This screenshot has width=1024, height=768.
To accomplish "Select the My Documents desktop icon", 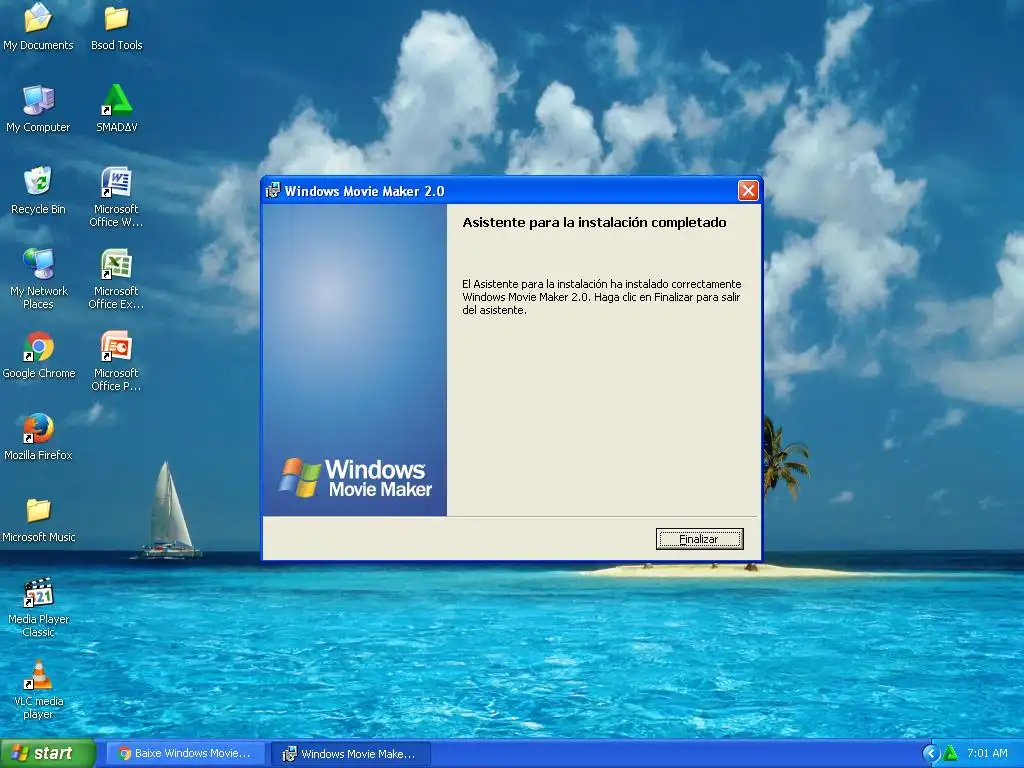I will tap(39, 27).
